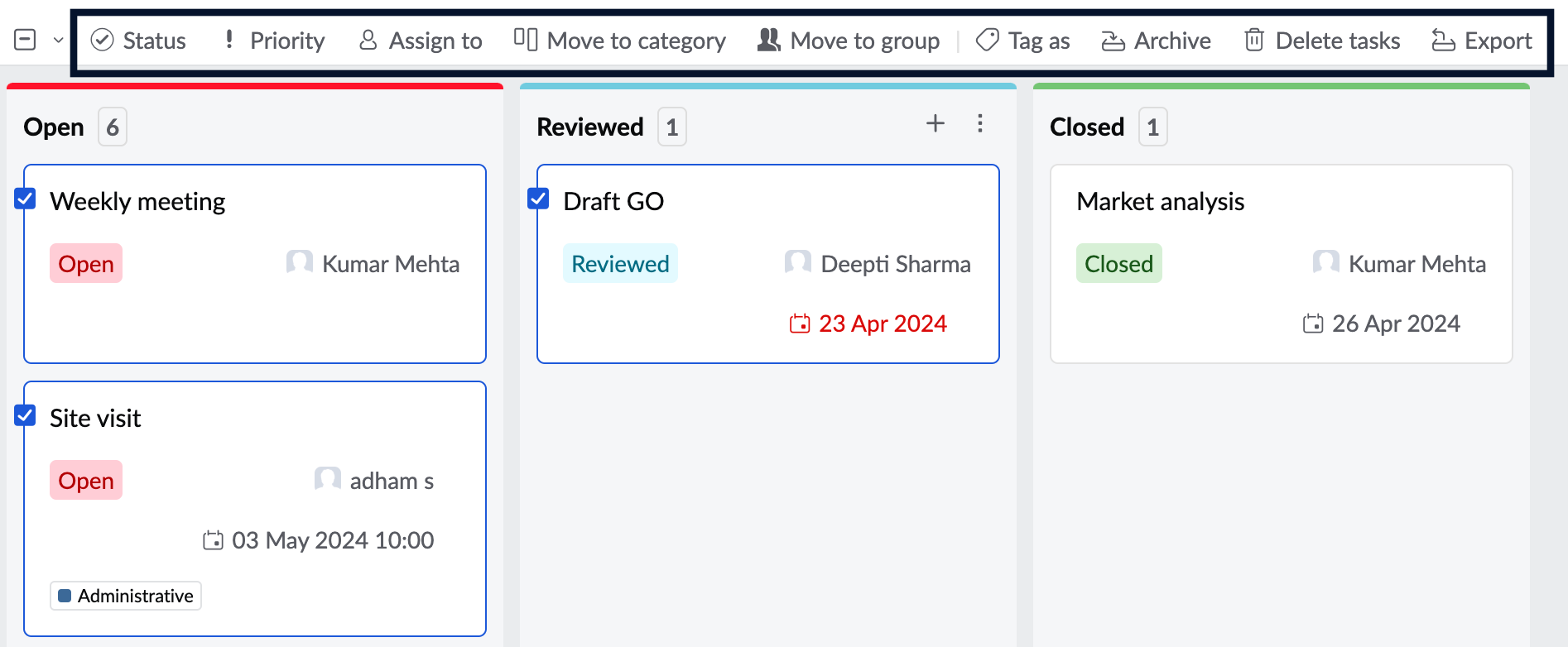Click the Delete tasks trash icon

1254,40
